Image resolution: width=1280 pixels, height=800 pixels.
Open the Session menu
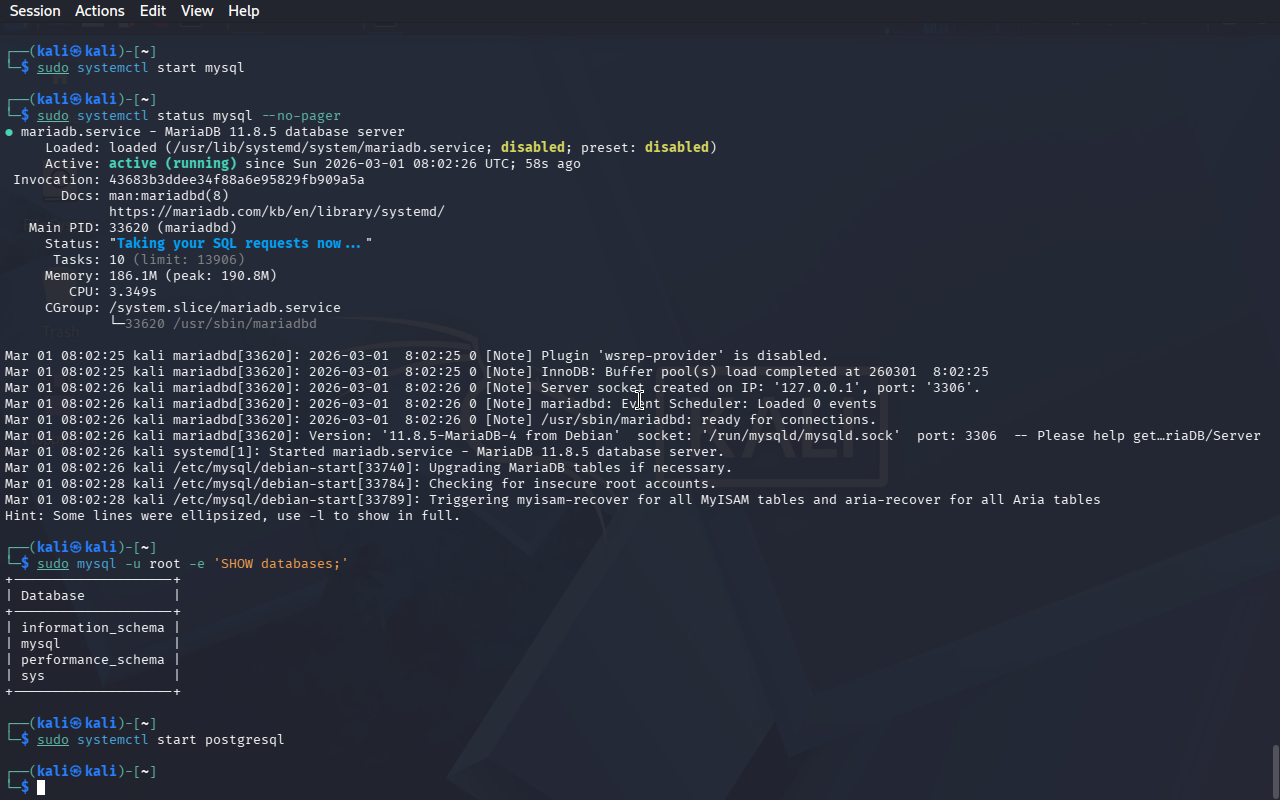35,11
